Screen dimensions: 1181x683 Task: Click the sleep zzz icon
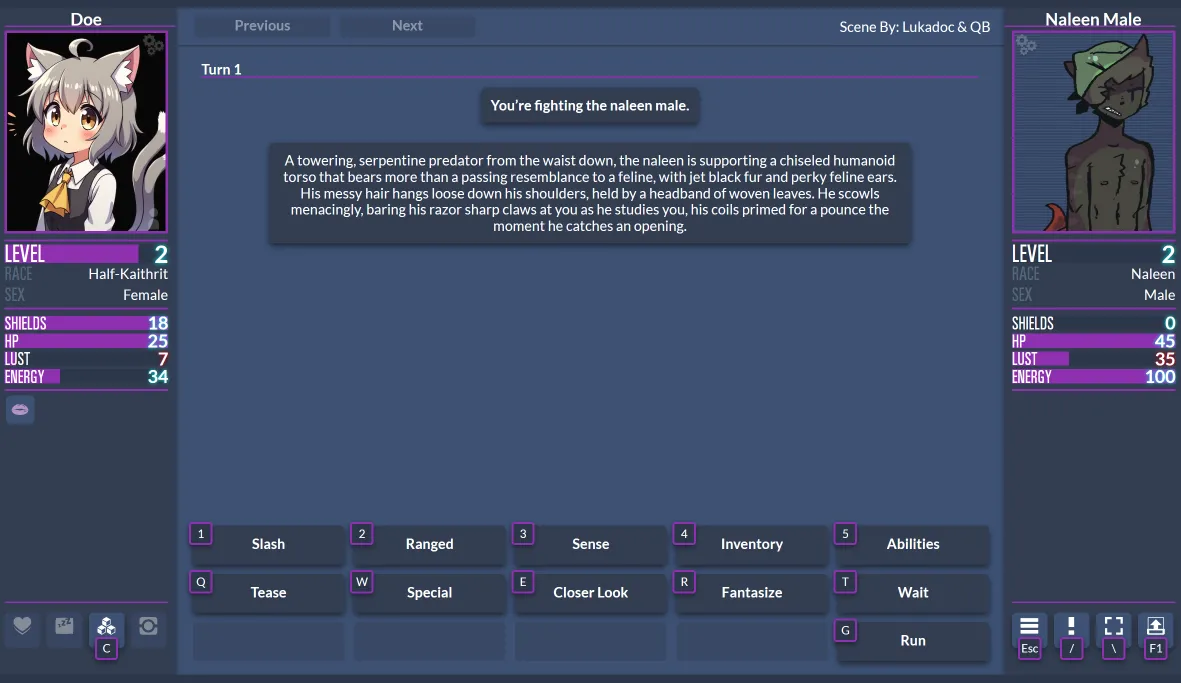click(64, 627)
